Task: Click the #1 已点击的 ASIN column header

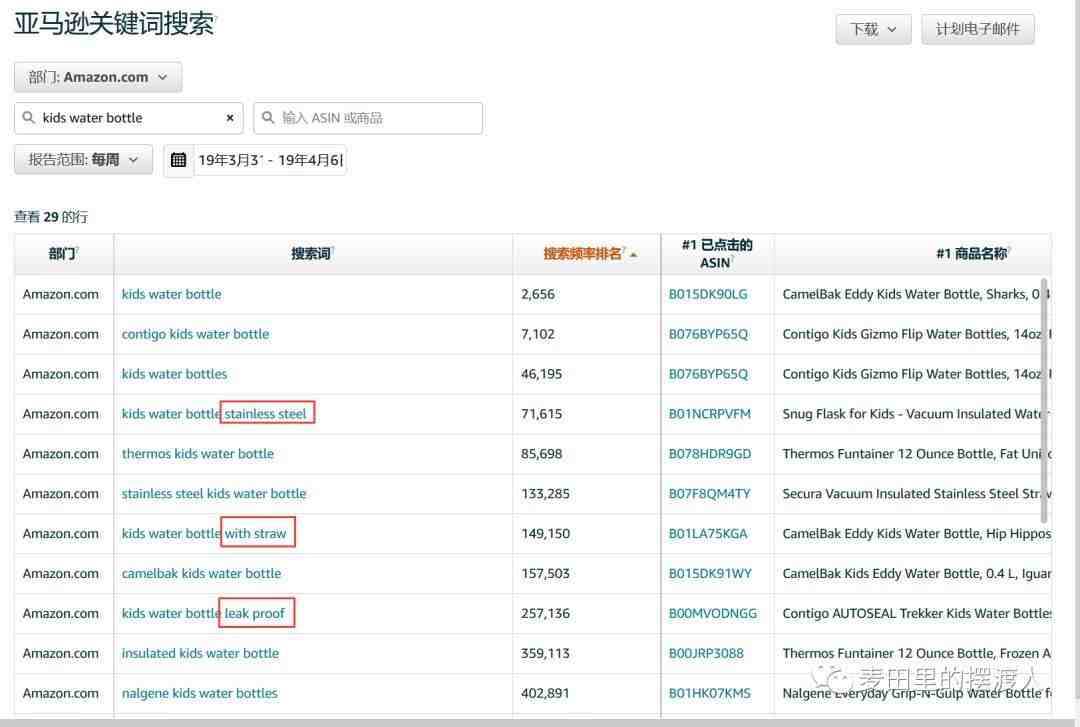Action: coord(717,254)
